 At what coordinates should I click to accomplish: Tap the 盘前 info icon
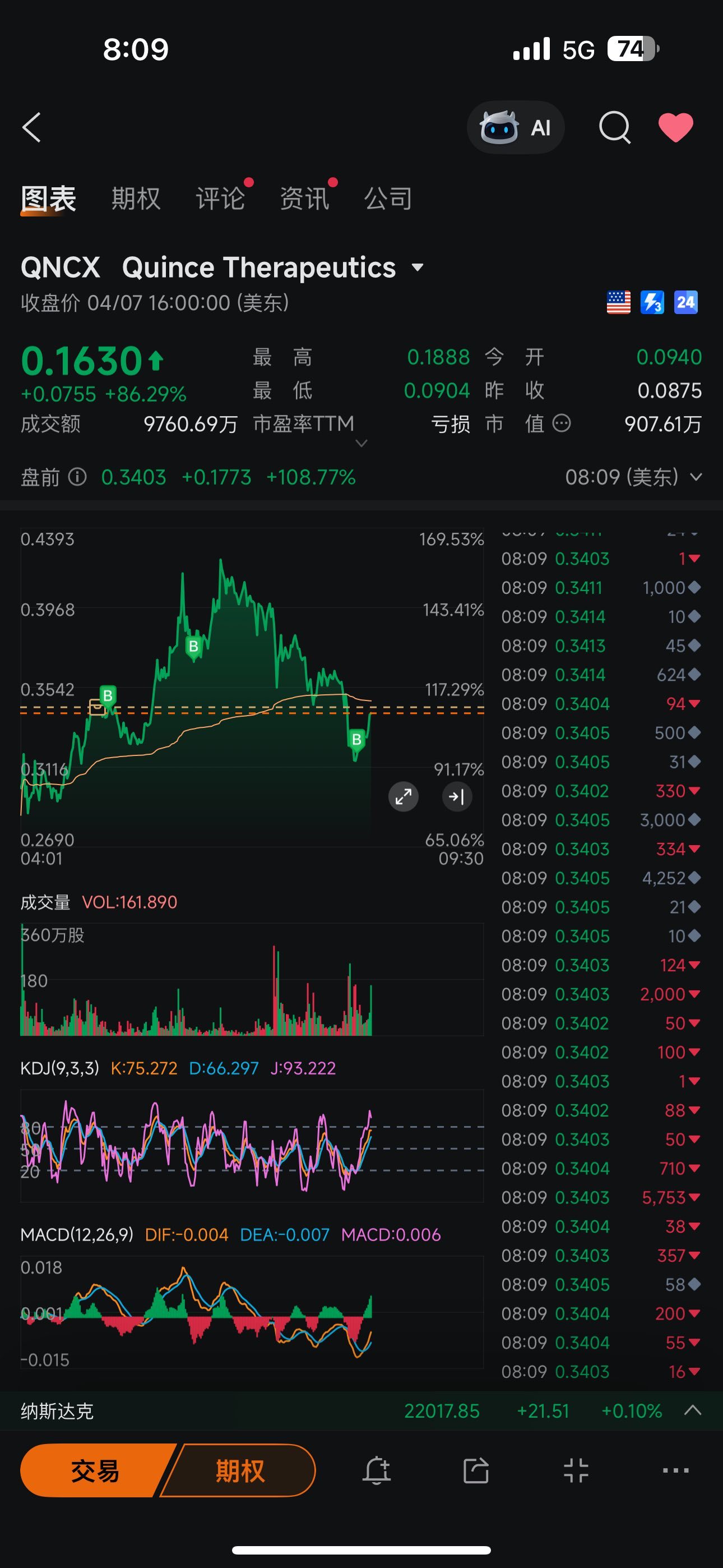(x=77, y=477)
